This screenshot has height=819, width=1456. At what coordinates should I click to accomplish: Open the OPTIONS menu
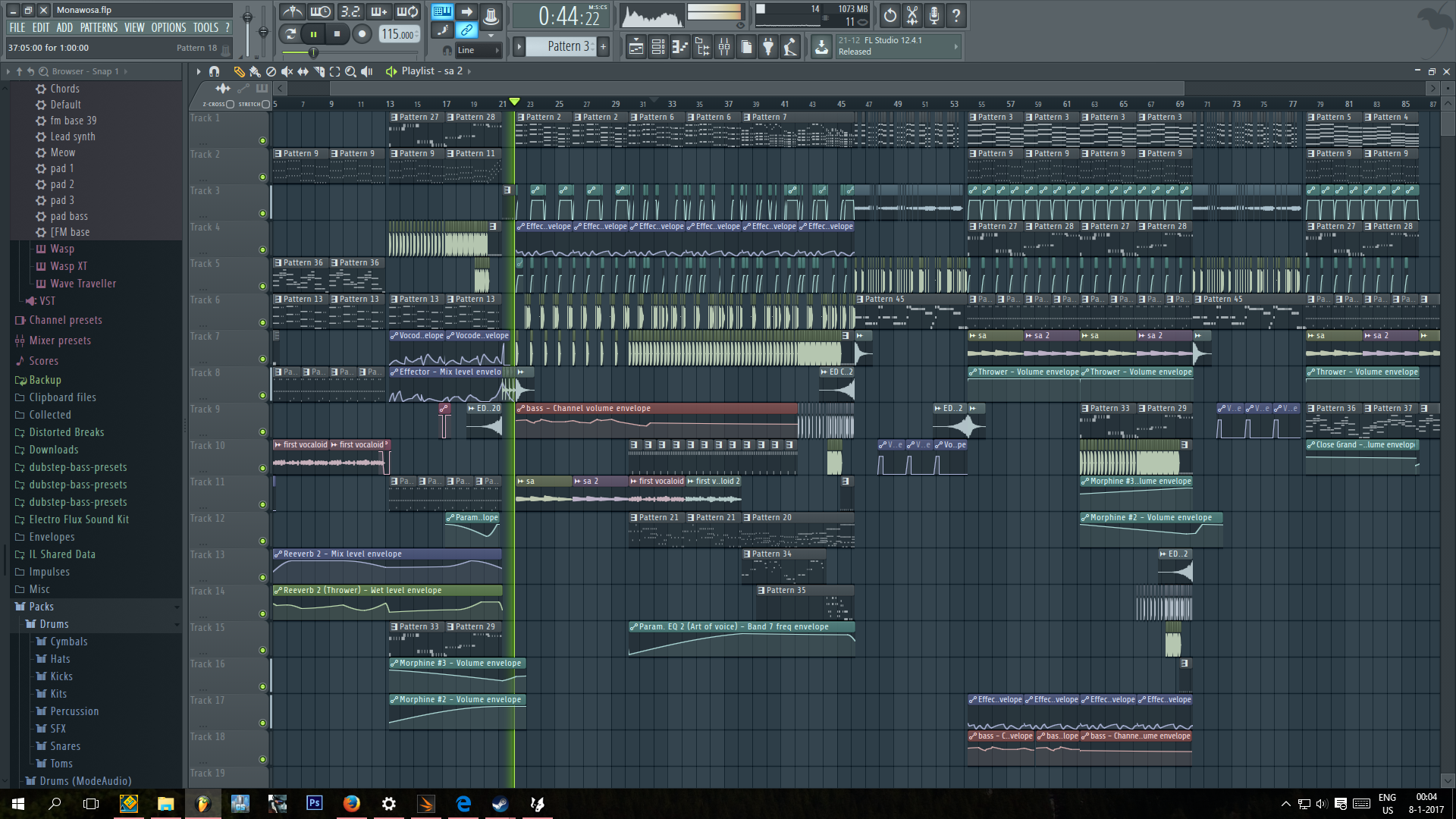[x=168, y=27]
